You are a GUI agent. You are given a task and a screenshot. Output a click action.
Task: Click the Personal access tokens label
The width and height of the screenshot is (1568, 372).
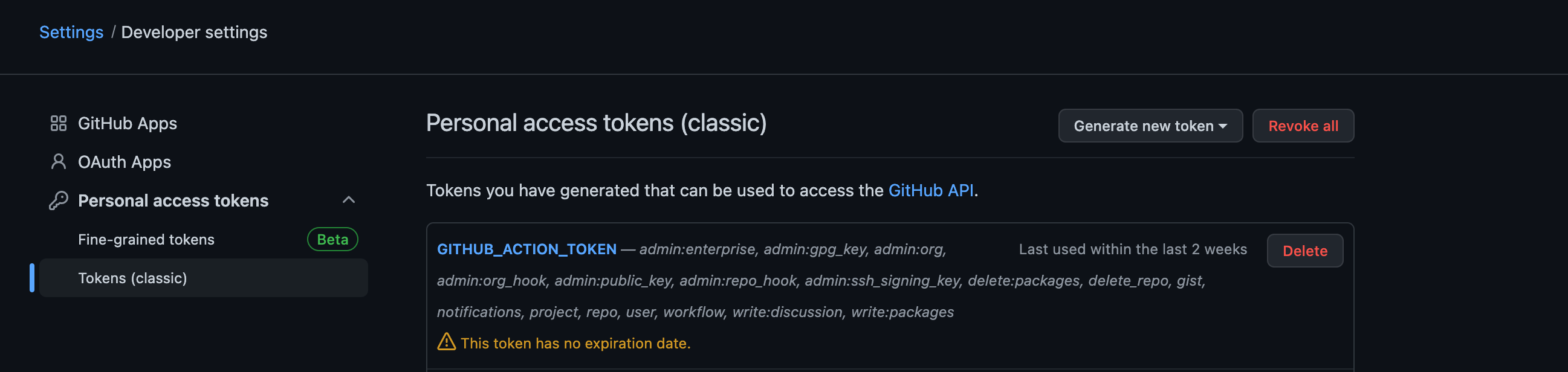click(x=173, y=200)
